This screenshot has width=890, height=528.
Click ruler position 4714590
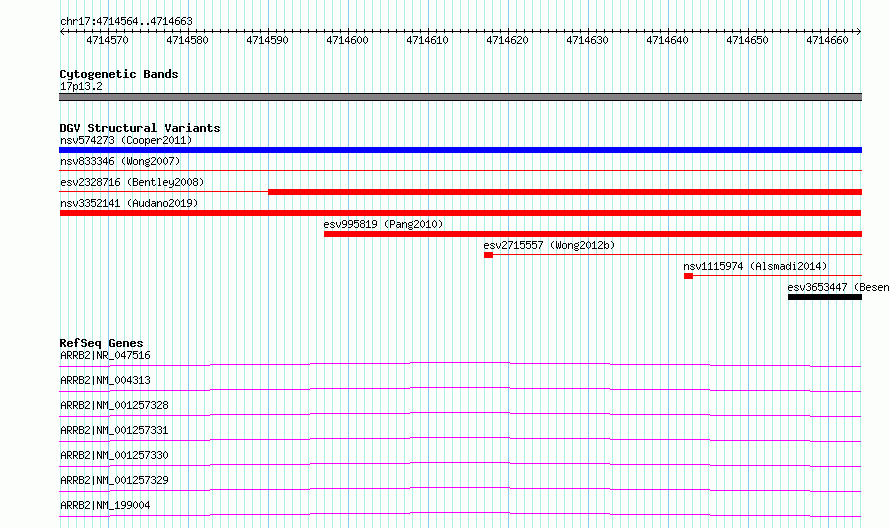[x=267, y=40]
